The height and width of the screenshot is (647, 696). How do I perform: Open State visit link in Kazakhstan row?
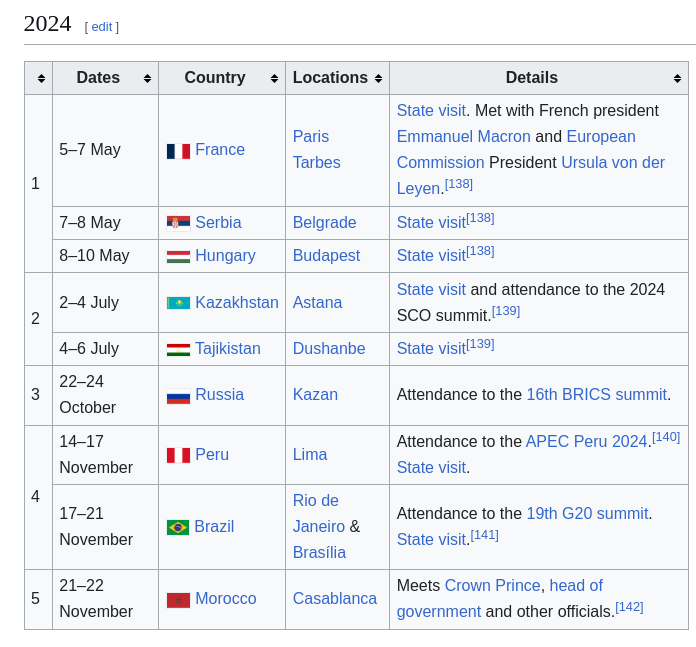point(431,289)
